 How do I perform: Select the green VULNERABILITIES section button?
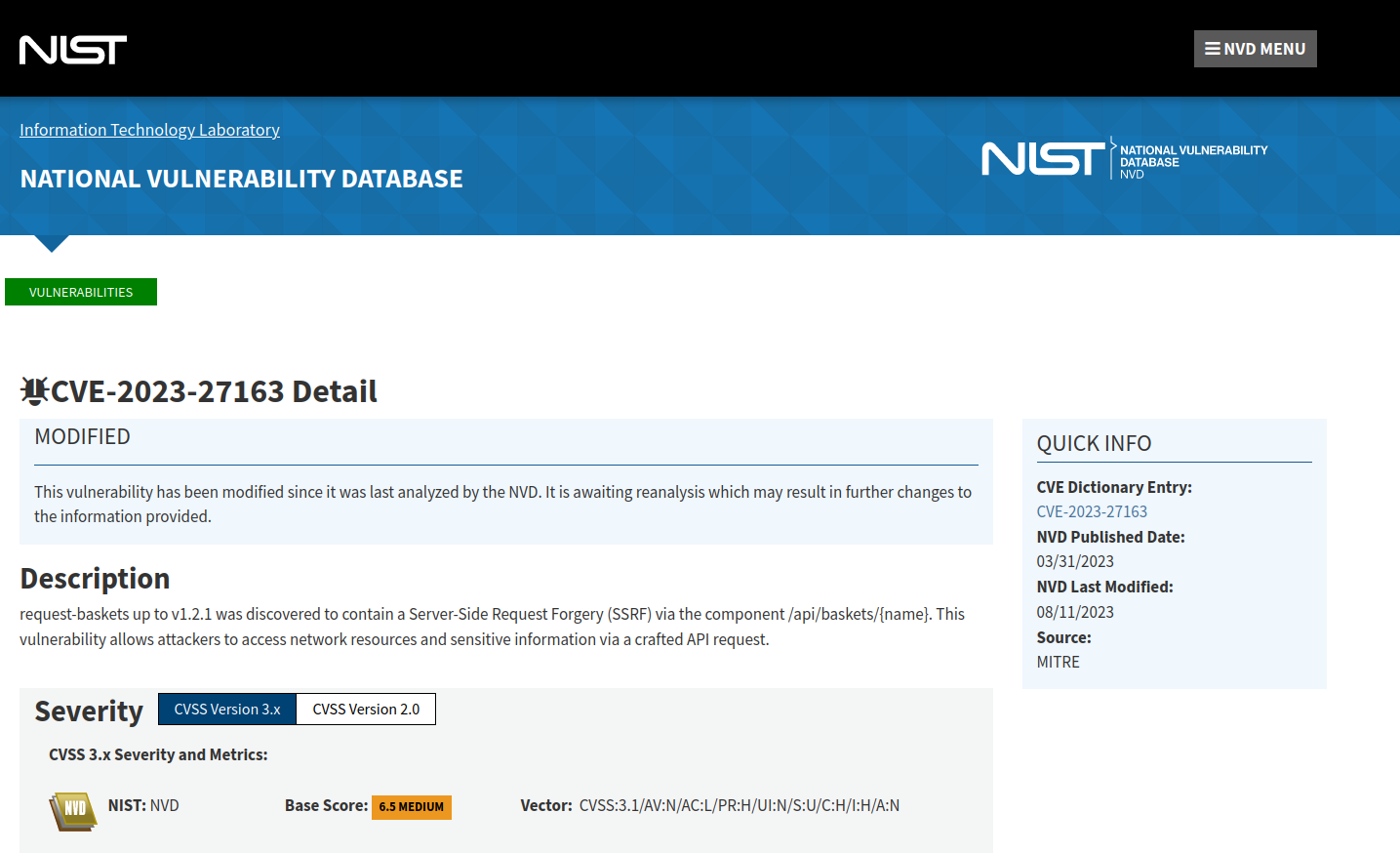click(x=81, y=292)
